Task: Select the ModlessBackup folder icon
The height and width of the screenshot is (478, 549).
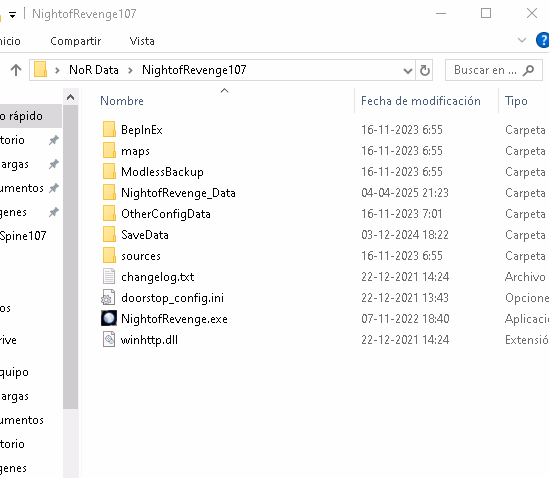Action: click(x=109, y=172)
